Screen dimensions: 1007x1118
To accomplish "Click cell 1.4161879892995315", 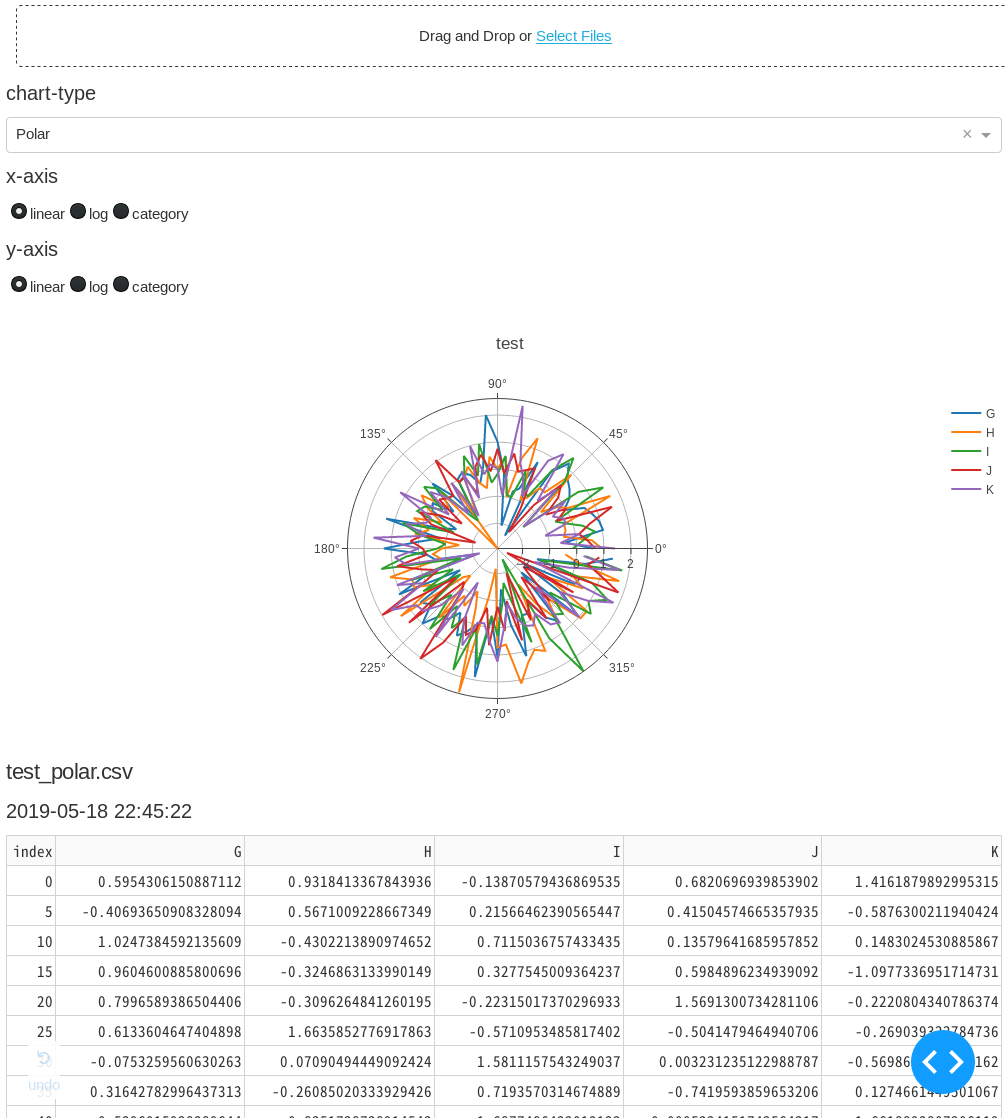I will tap(911, 881).
